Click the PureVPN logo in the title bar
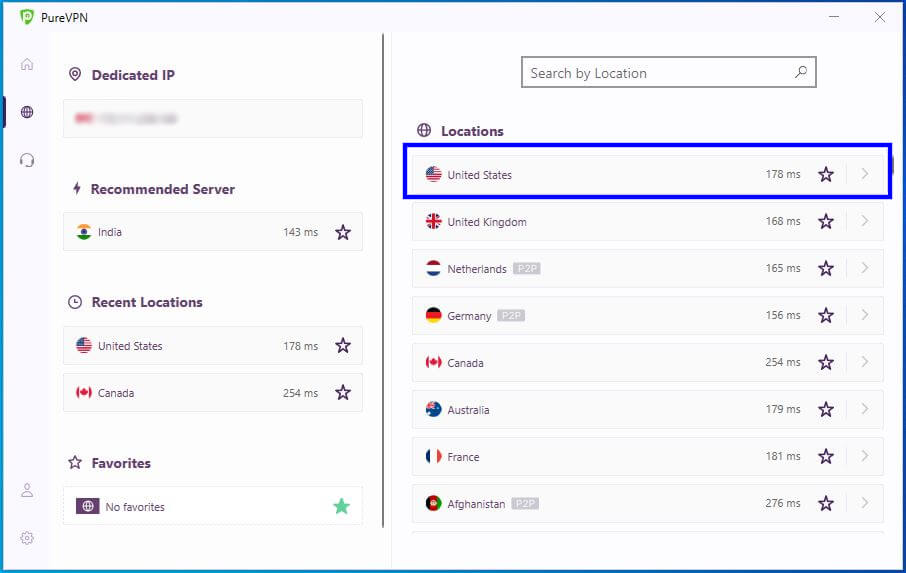This screenshot has width=906, height=573. pos(27,17)
